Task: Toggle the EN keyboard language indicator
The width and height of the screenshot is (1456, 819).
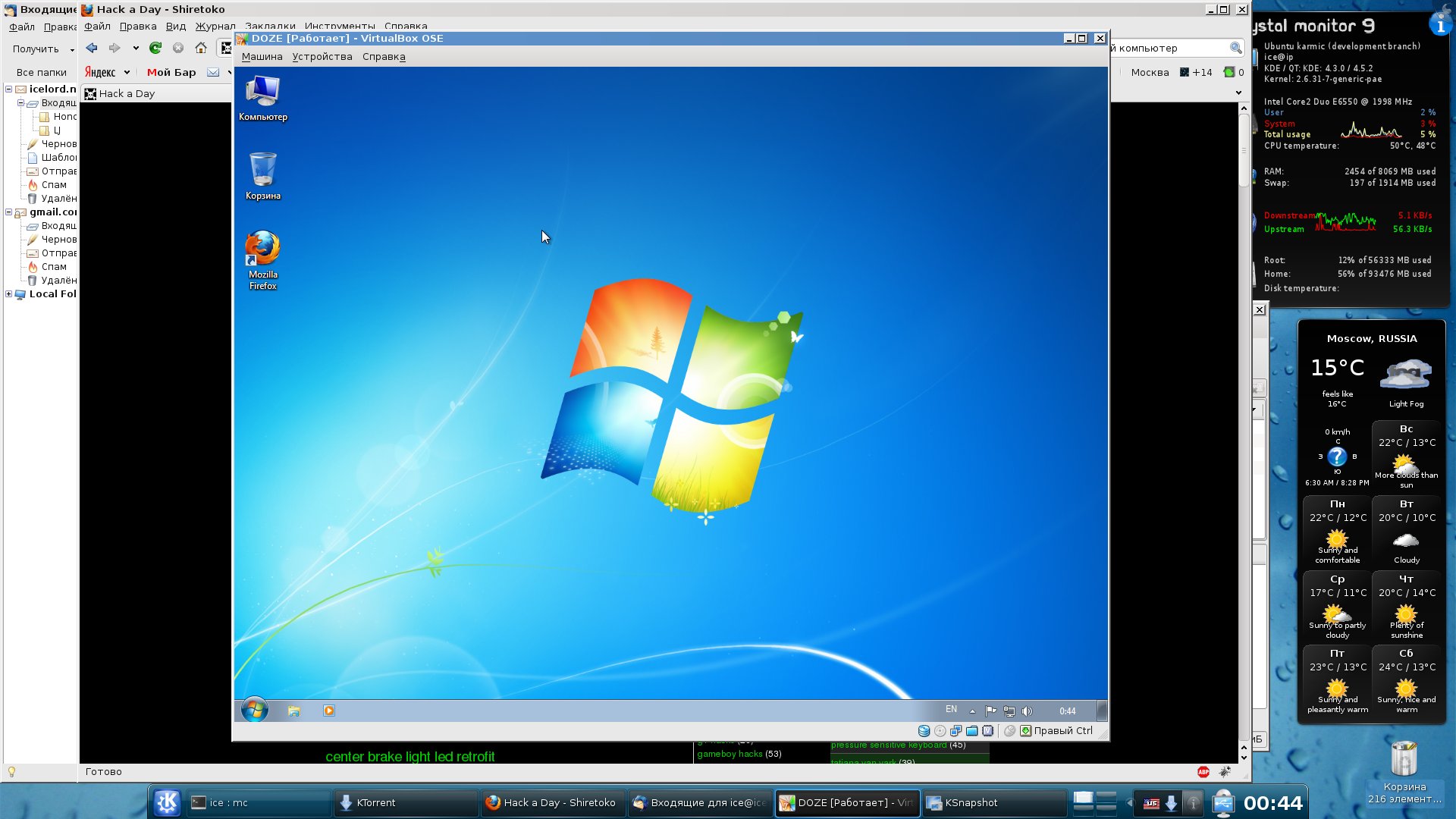Action: (x=951, y=710)
